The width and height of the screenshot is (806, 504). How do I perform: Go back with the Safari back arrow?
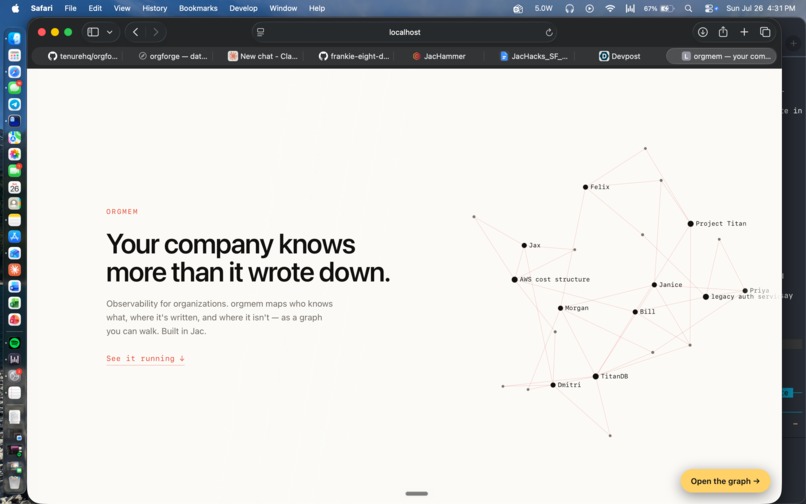tap(135, 32)
